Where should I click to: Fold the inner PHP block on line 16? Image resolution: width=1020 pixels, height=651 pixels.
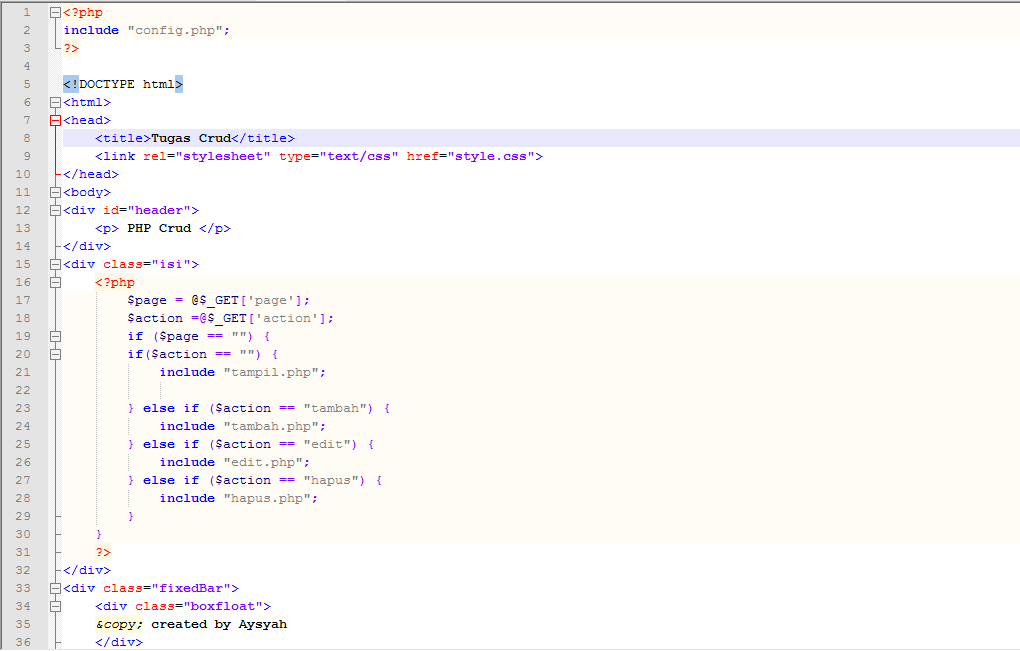(x=55, y=282)
